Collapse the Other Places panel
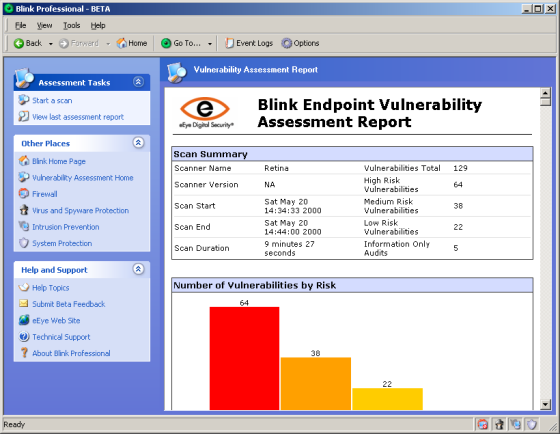This screenshot has height=434, width=560. pos(138,143)
